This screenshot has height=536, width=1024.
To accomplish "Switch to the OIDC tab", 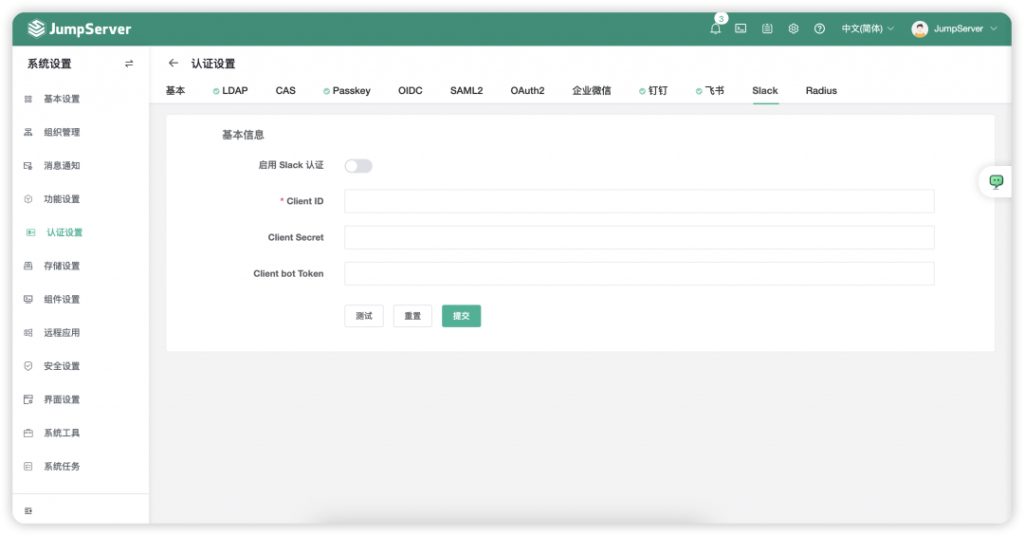I will (410, 91).
